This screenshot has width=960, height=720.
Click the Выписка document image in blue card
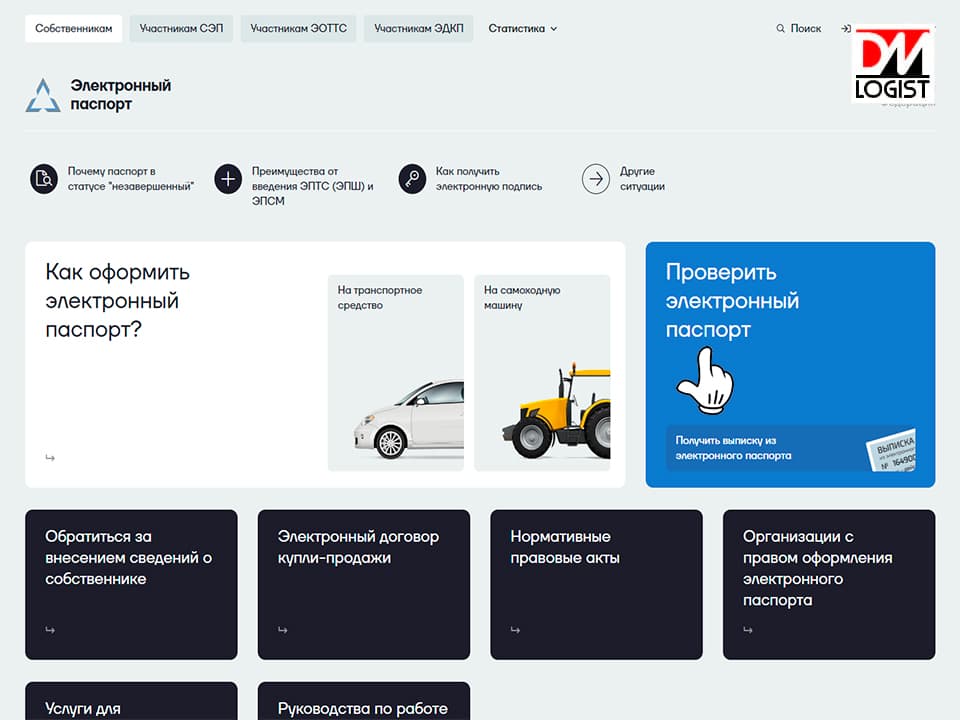click(x=891, y=450)
